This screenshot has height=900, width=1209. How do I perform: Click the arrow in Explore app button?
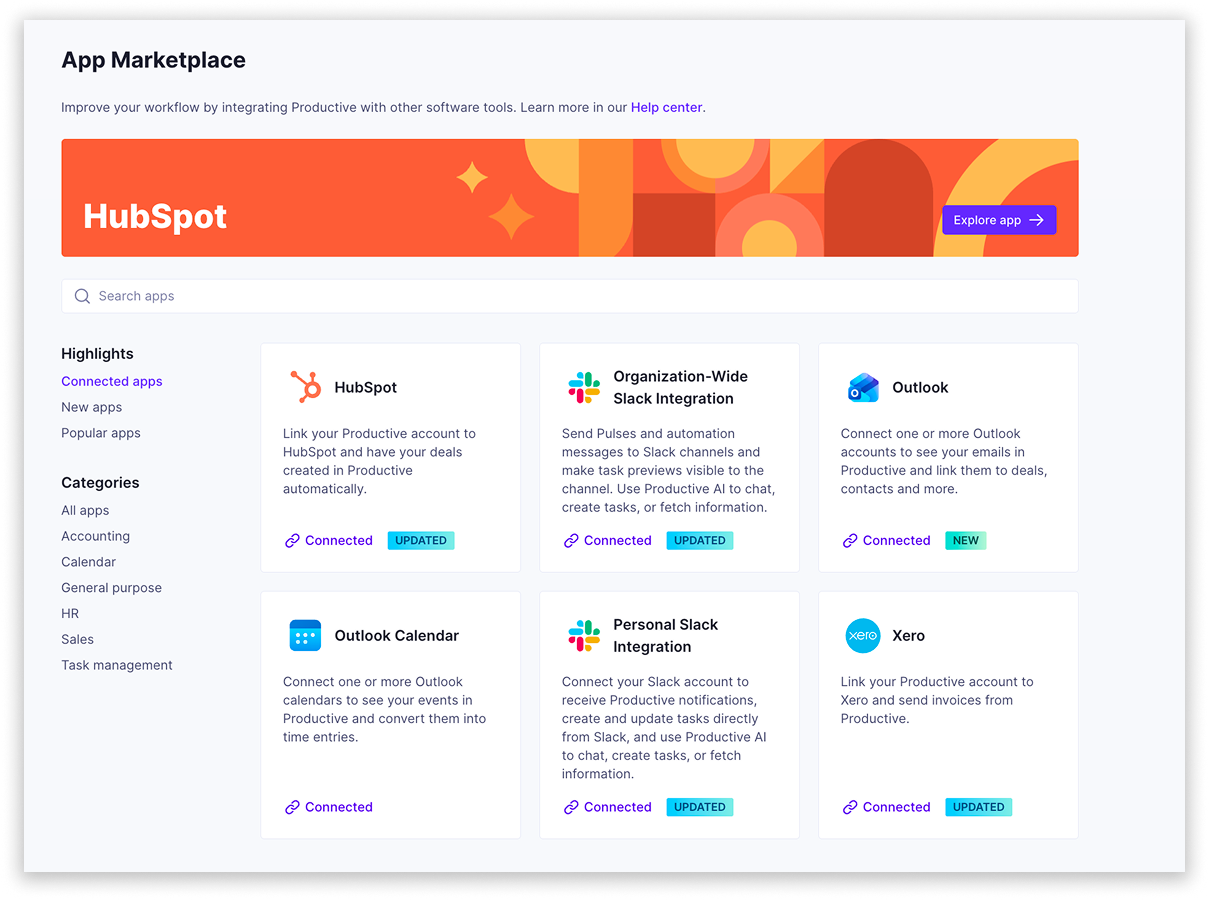pyautogui.click(x=1036, y=220)
